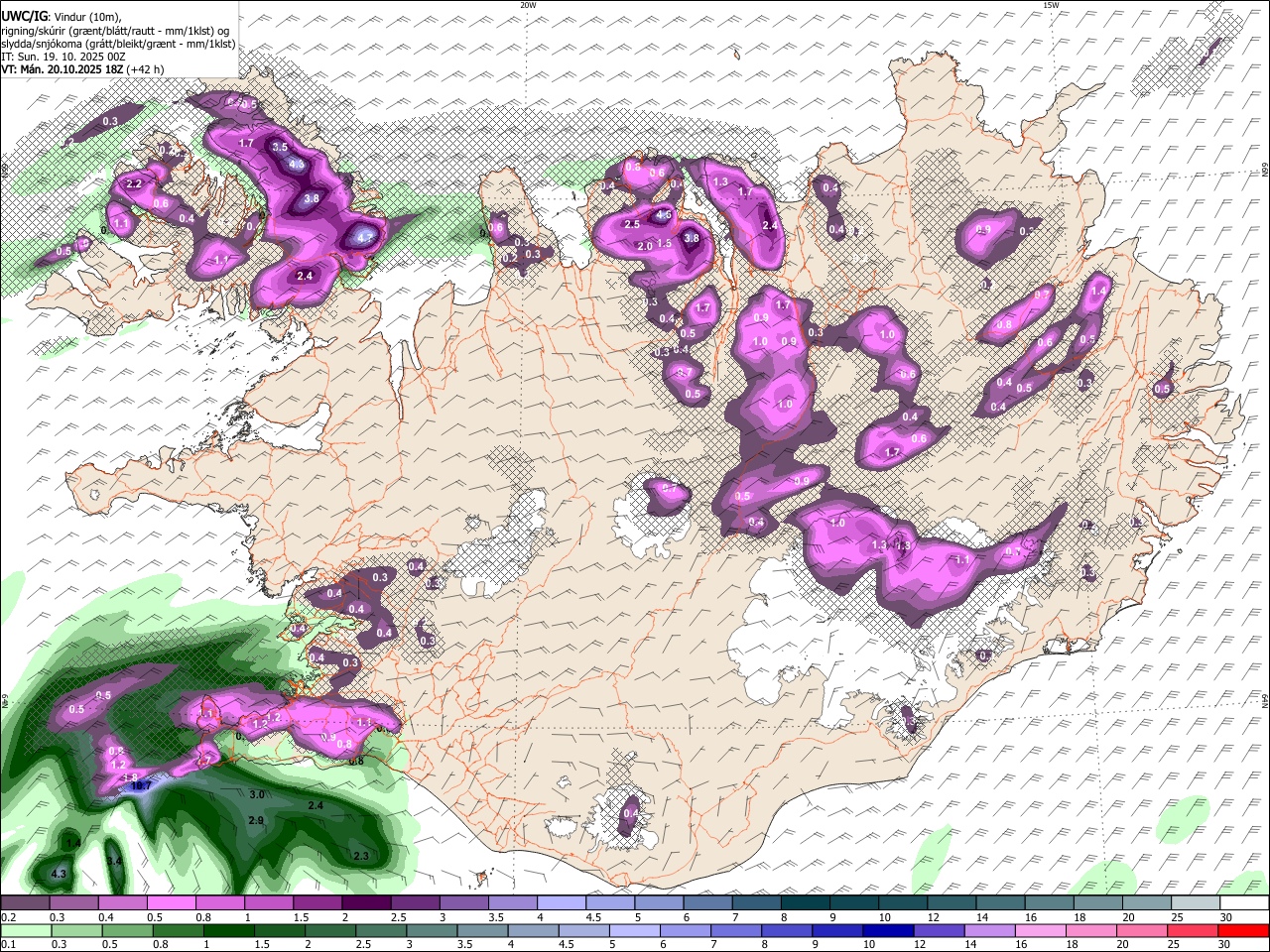Pick snow legend swatch between 25 and 30
Image resolution: width=1270 pixels, height=952 pixels.
[1196, 903]
